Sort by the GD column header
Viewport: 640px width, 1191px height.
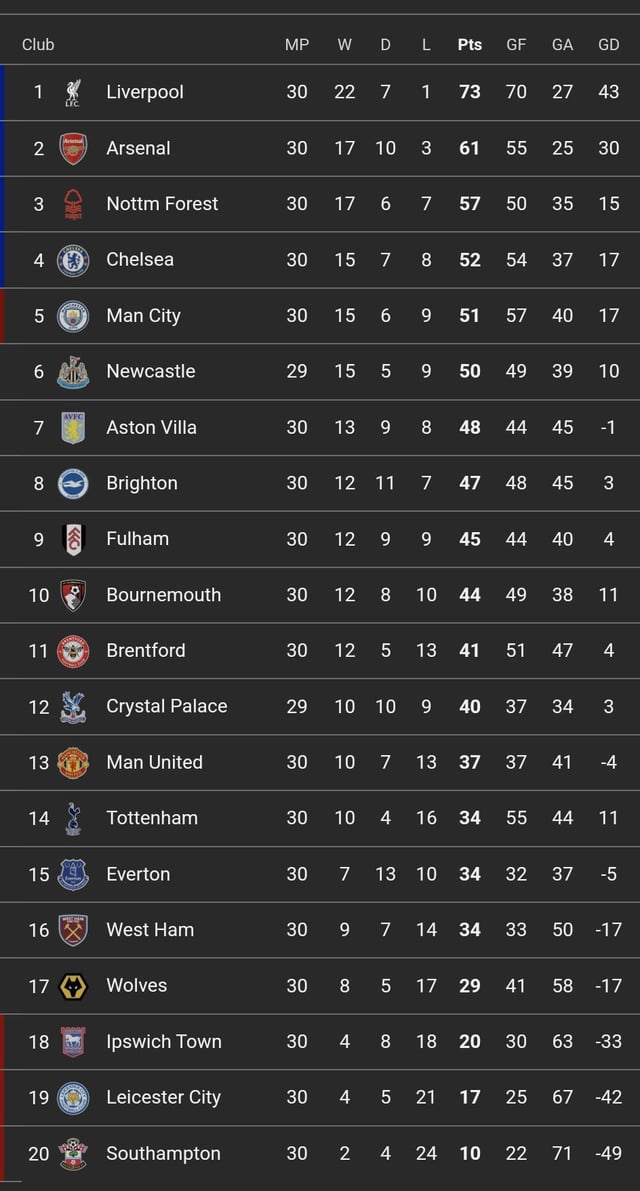[608, 44]
